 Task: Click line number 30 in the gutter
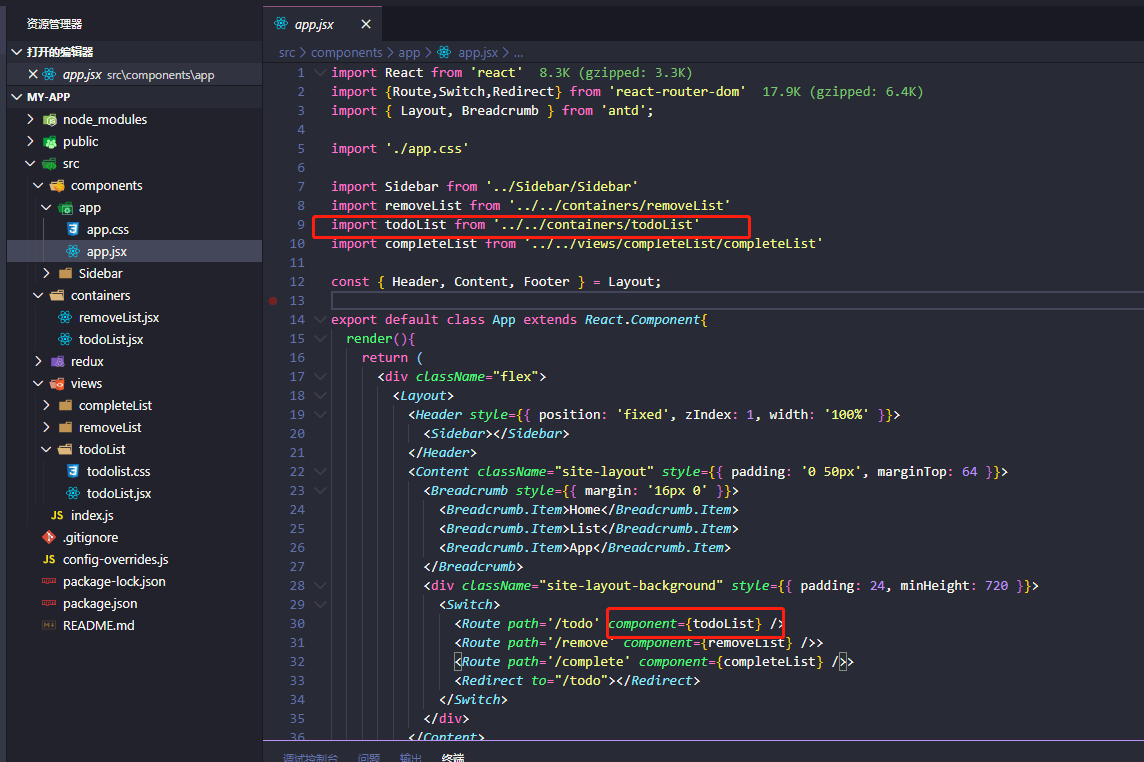(297, 623)
